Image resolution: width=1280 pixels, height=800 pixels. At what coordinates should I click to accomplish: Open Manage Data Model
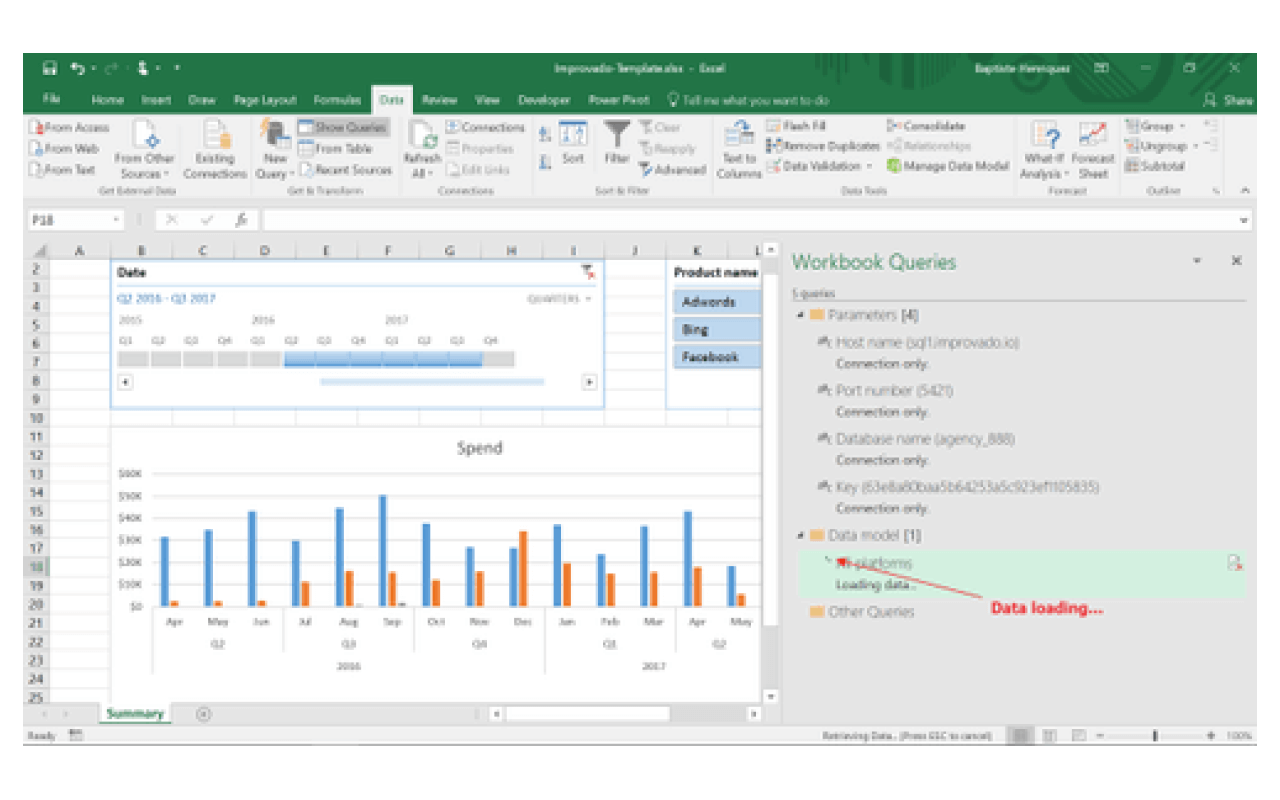tap(948, 166)
